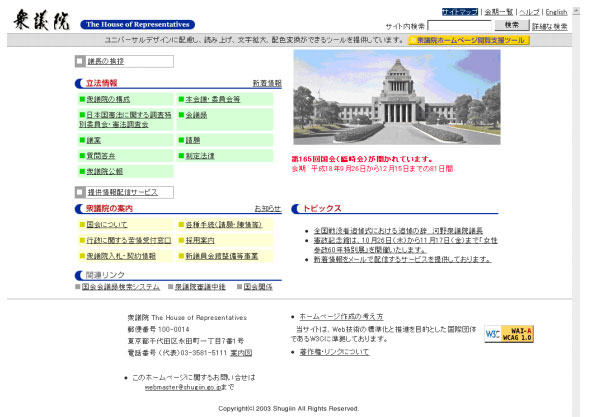Open the 国会関係 link
The height and width of the screenshot is (417, 589).
(x=258, y=287)
